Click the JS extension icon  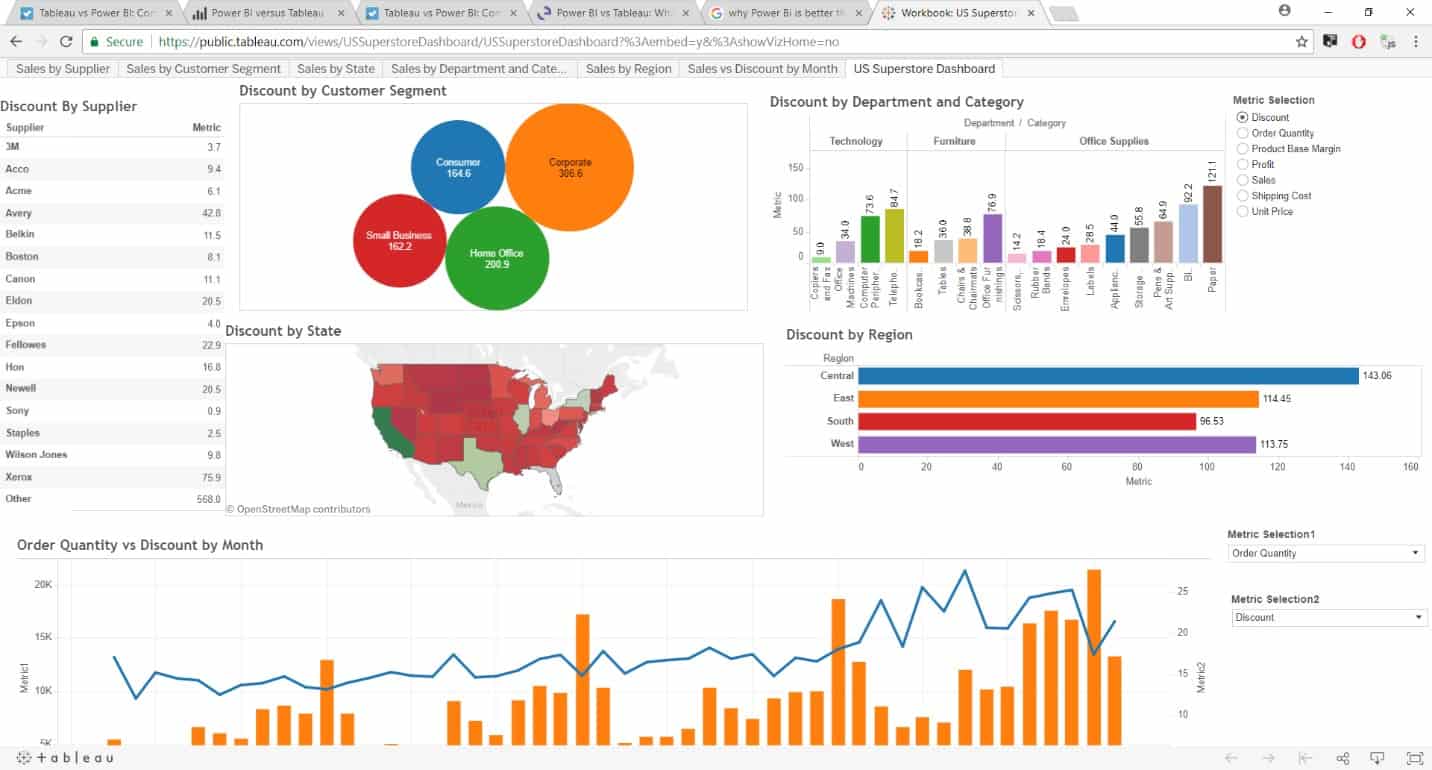pos(1387,42)
